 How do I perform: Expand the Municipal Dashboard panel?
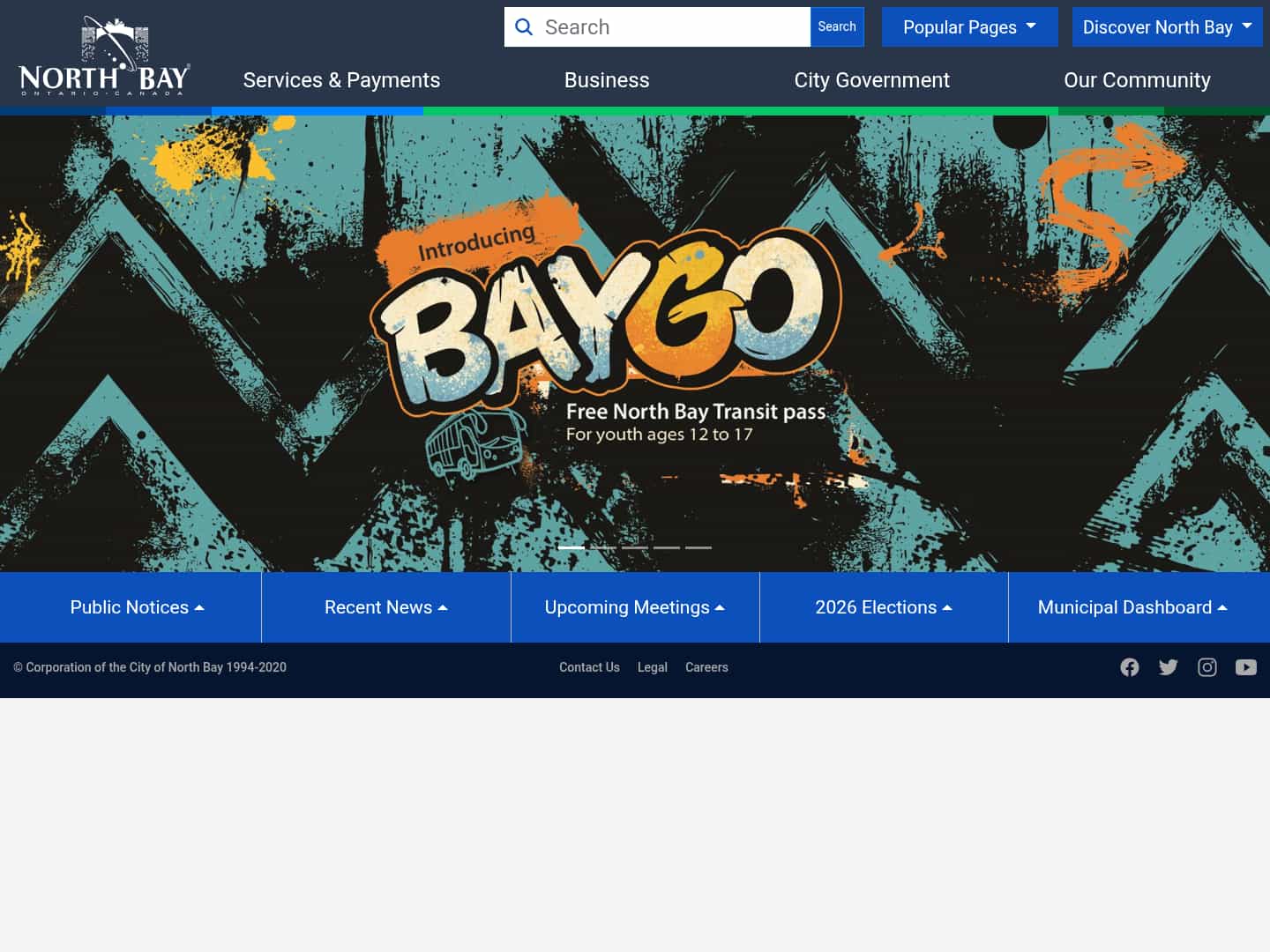click(x=1139, y=607)
